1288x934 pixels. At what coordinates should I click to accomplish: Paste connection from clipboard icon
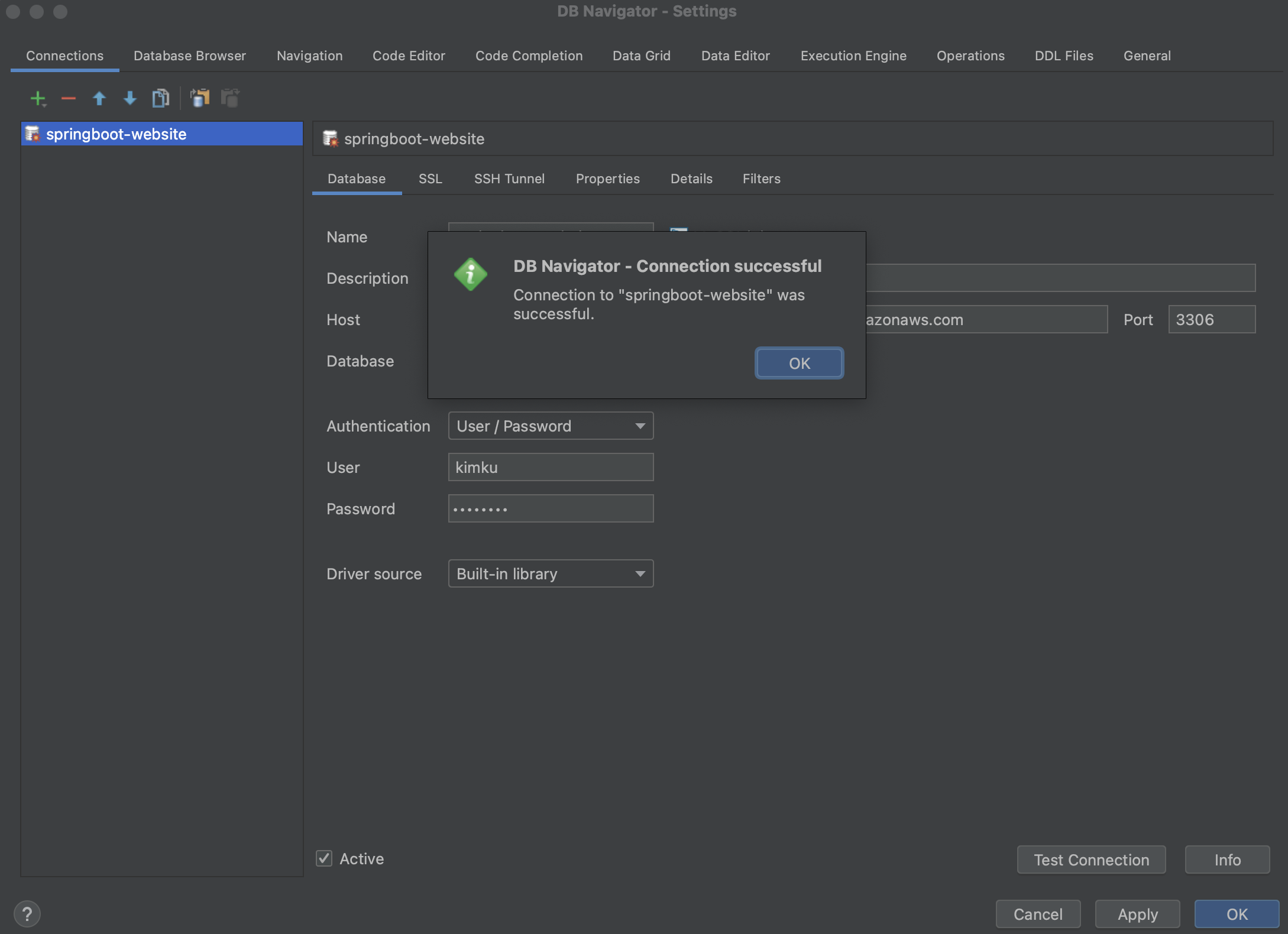click(x=230, y=98)
